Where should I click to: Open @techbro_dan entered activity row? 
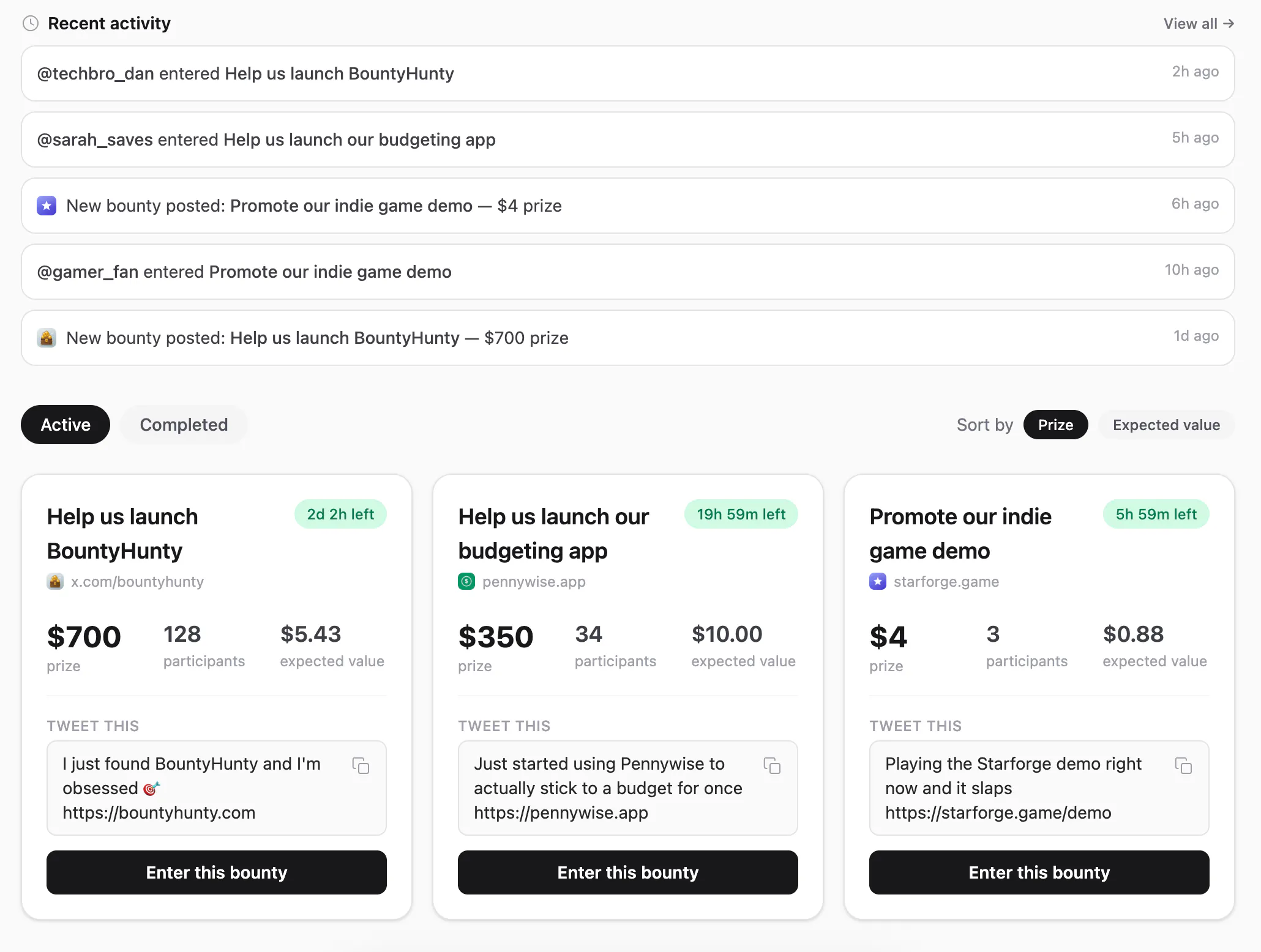coord(628,73)
